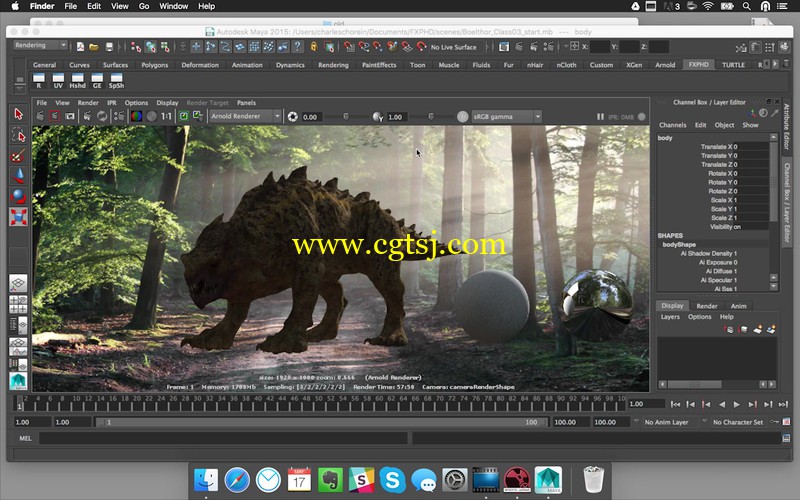800x500 pixels.
Task: Click the Maya icon in toolbox bottom
Action: [x=18, y=381]
